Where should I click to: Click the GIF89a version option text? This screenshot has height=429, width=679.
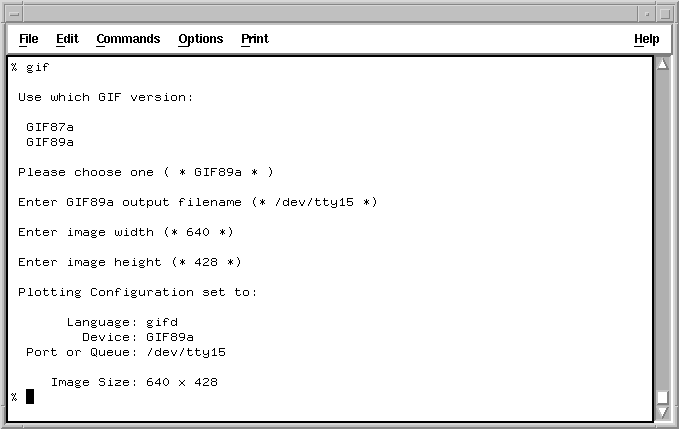50,142
